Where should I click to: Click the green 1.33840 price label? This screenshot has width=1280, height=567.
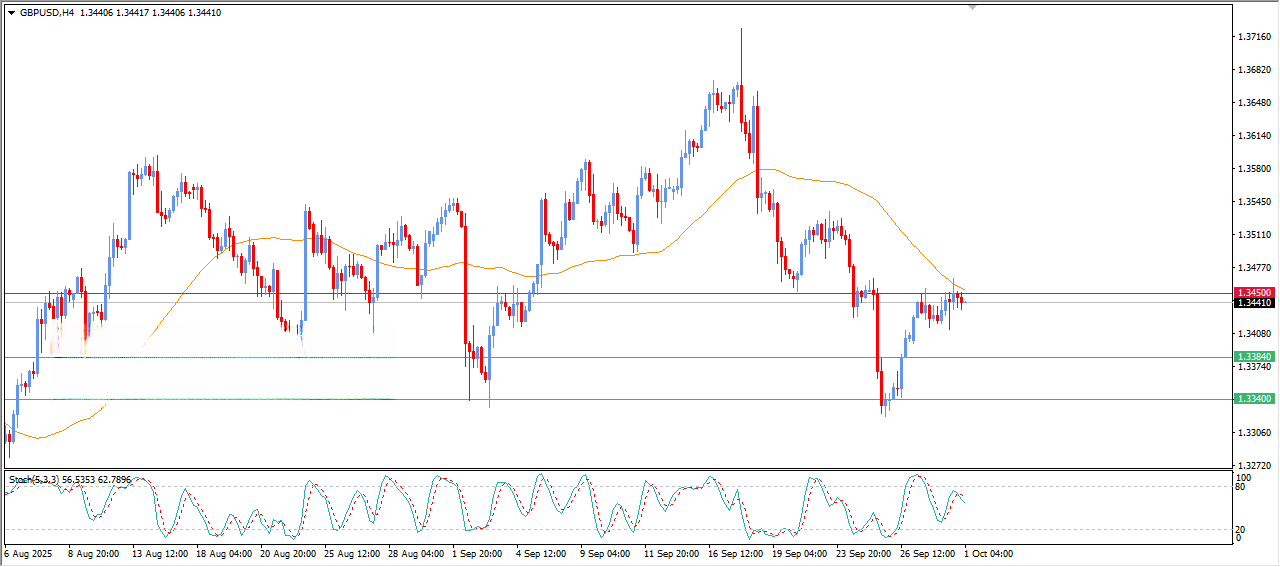(1254, 357)
